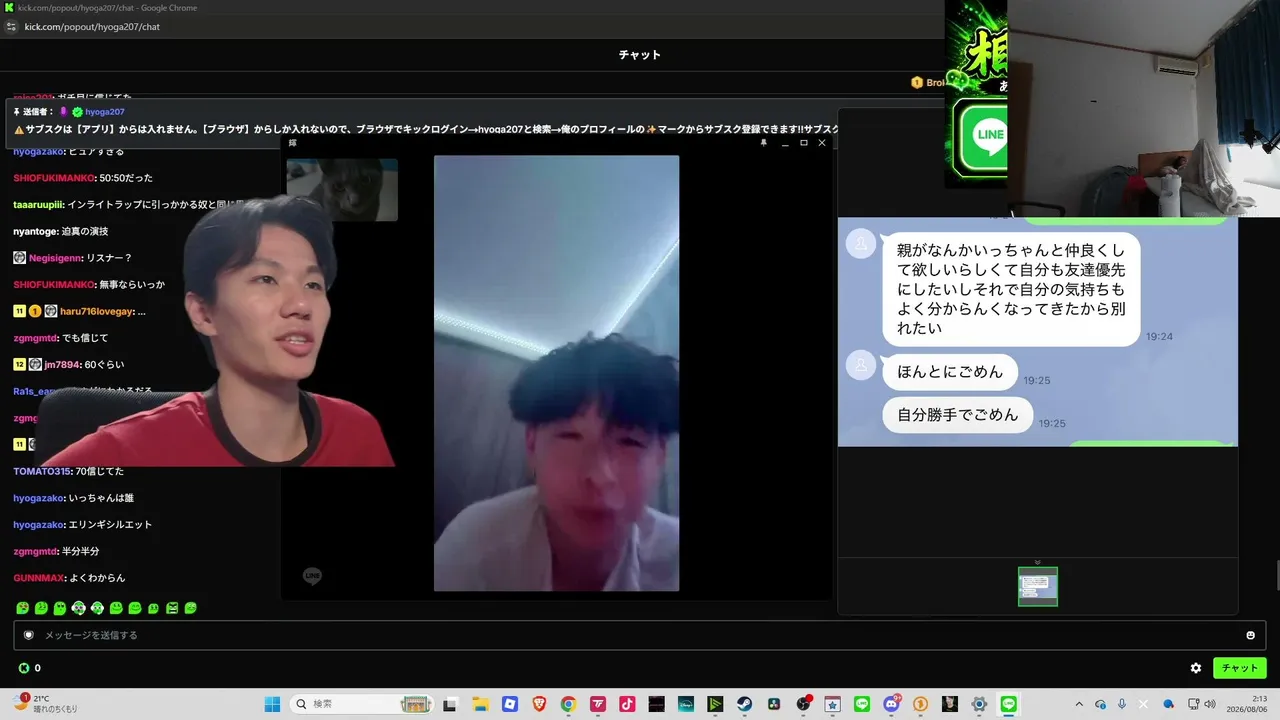Open Task View from taskbar
The image size is (1280, 720).
(450, 704)
